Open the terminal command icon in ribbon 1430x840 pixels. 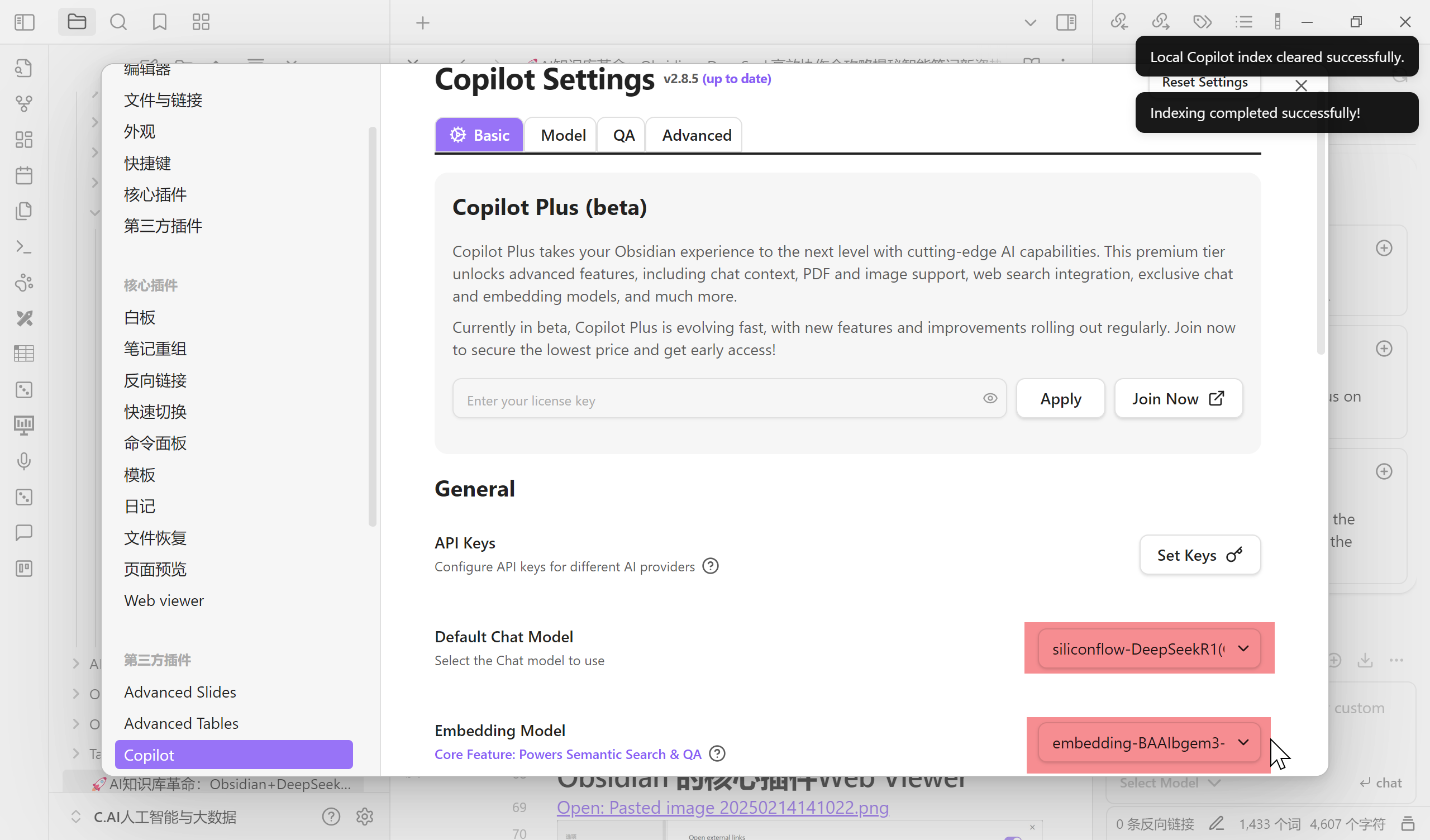pos(24,247)
